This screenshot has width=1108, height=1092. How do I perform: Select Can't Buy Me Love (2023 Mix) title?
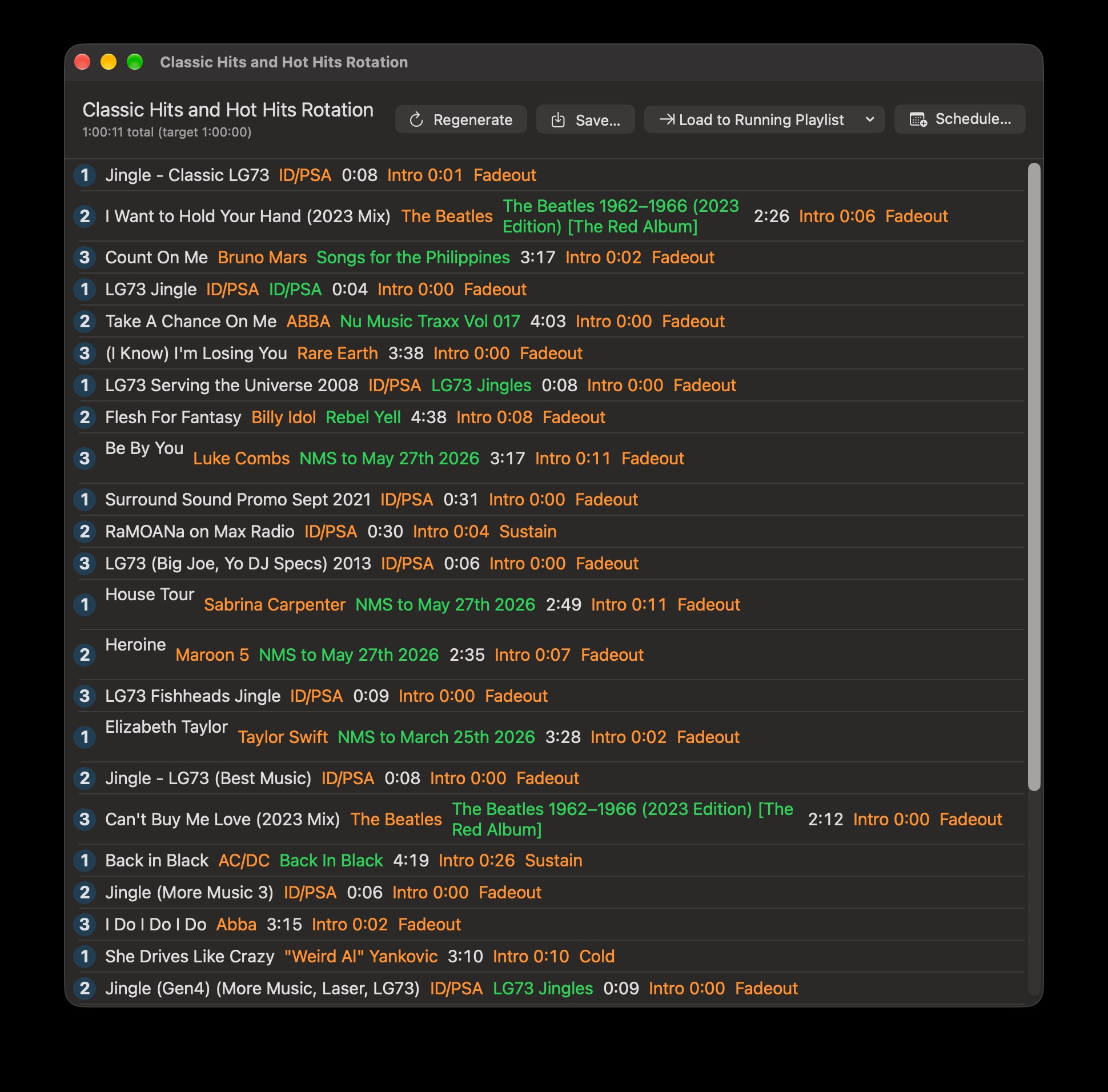point(223,820)
